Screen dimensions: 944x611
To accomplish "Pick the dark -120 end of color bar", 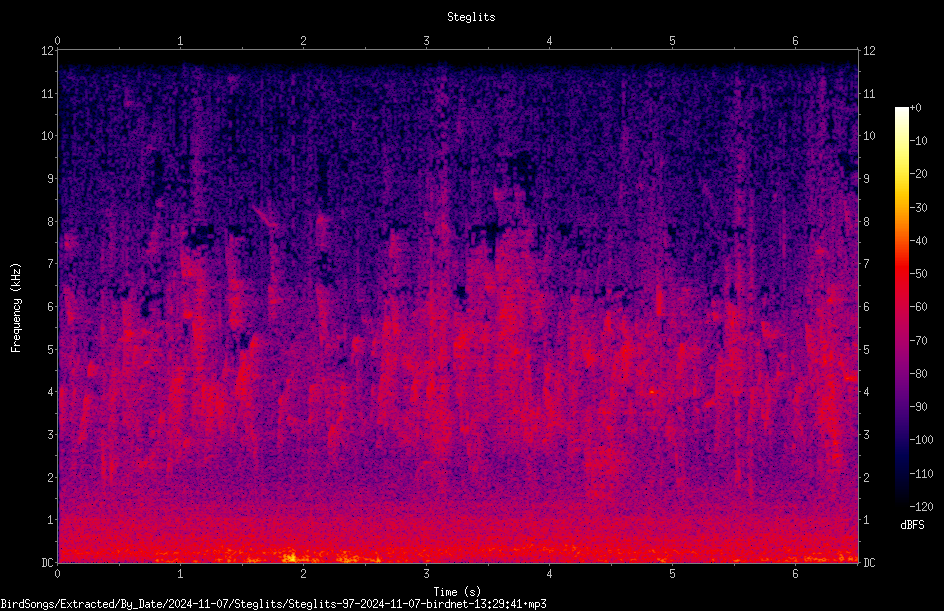I will click(901, 504).
